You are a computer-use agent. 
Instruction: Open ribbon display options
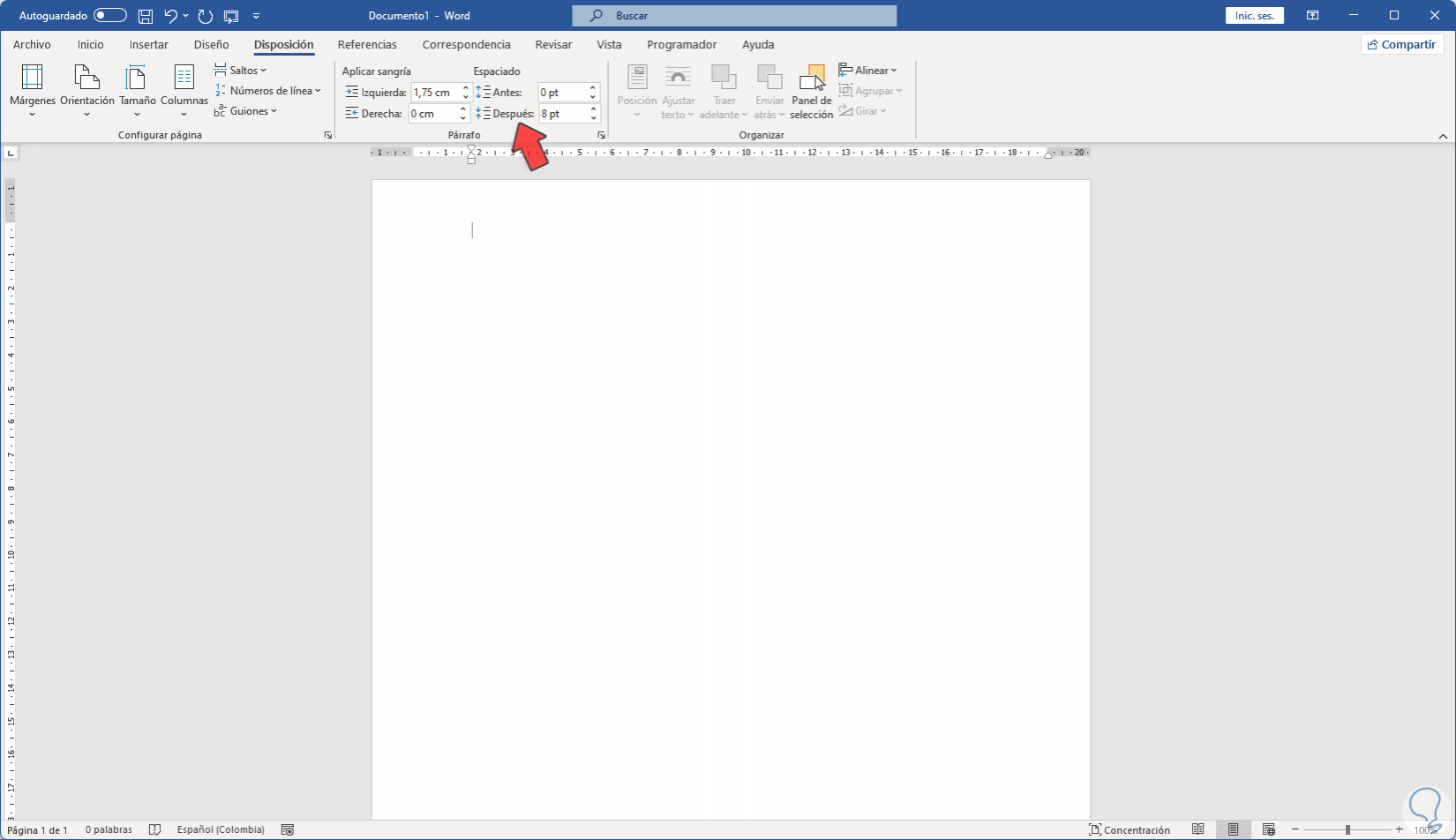[x=1313, y=16]
